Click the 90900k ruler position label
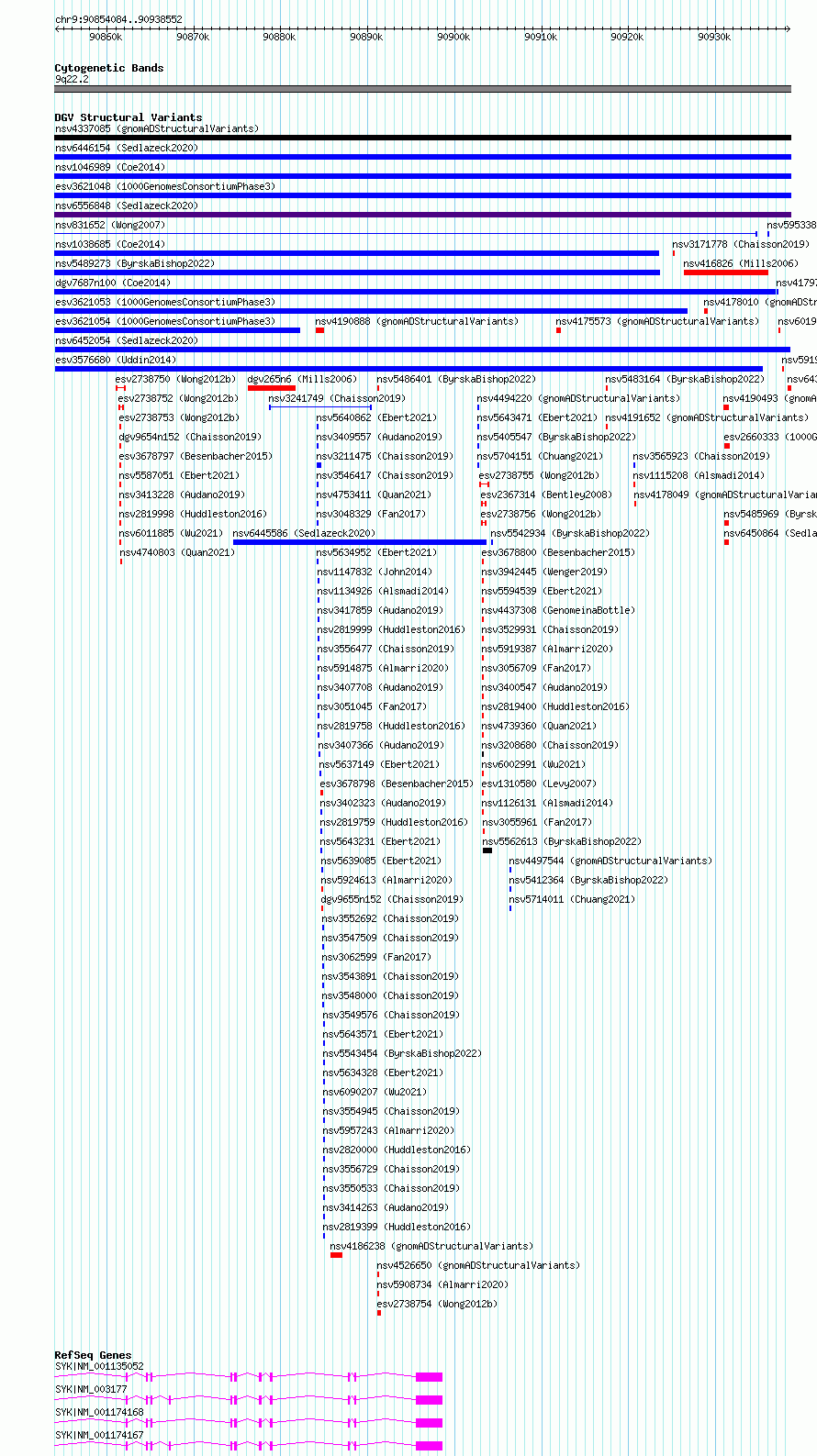 (x=453, y=37)
